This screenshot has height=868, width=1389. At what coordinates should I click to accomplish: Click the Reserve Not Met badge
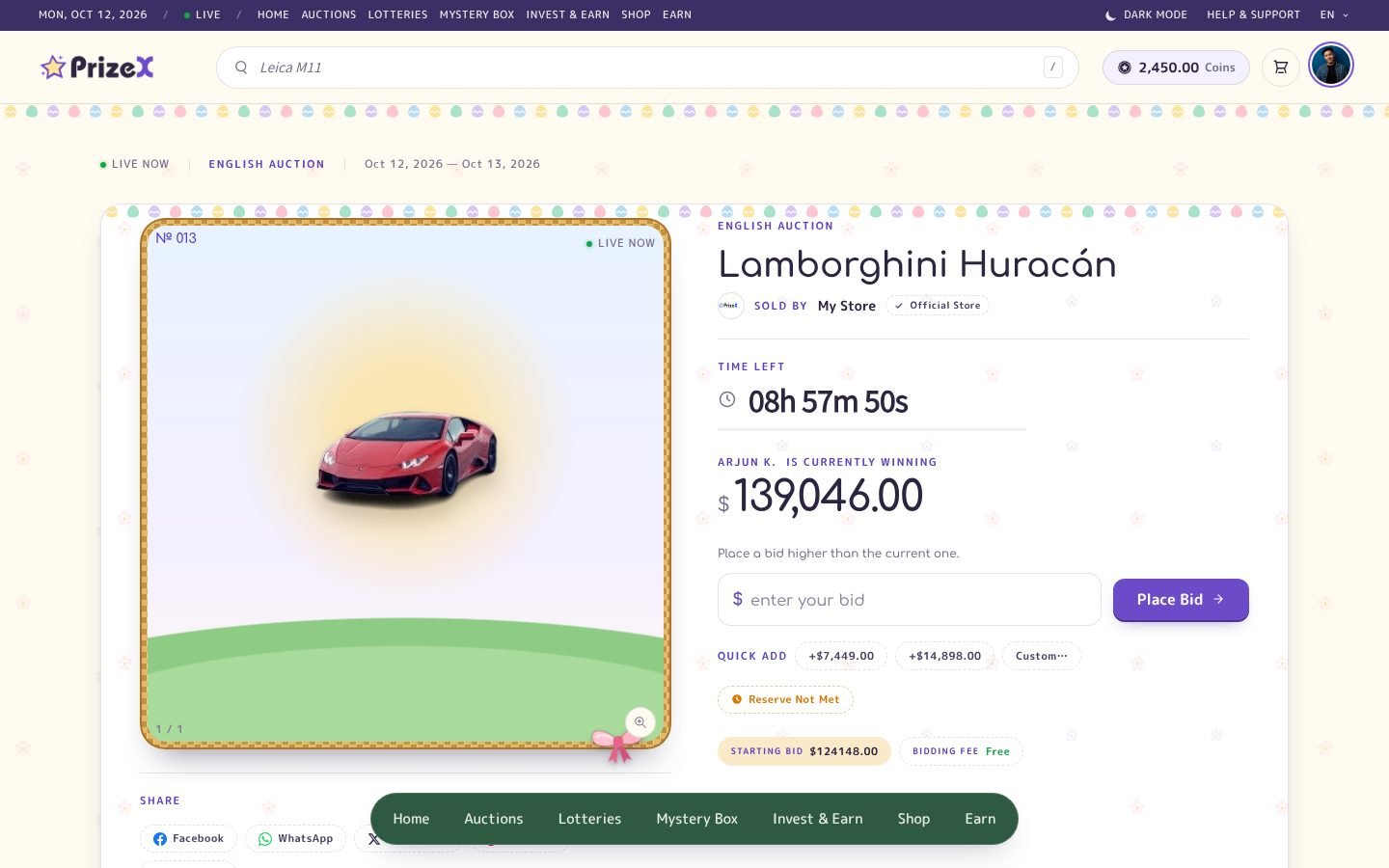click(785, 699)
